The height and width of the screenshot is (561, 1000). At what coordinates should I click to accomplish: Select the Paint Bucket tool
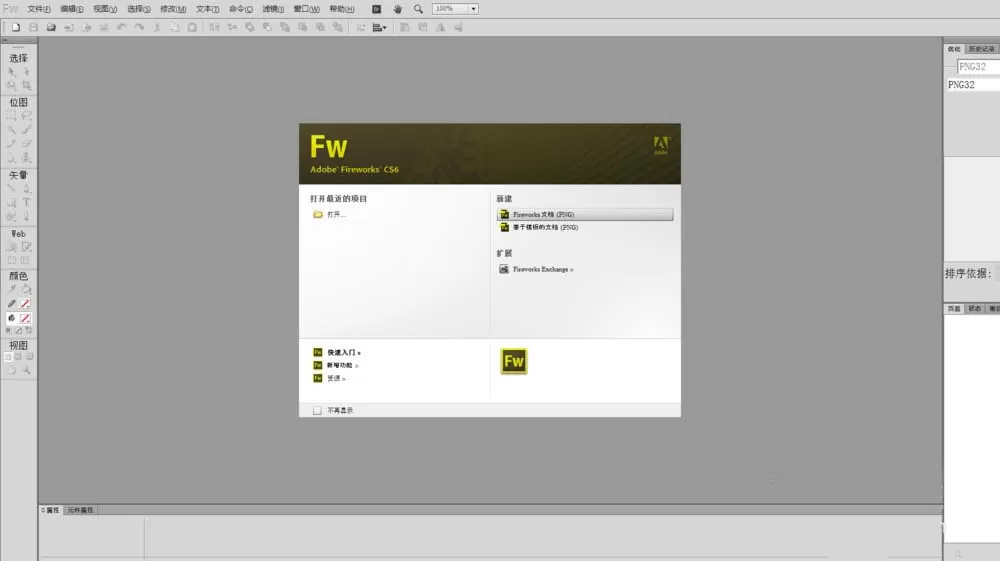click(x=26, y=289)
